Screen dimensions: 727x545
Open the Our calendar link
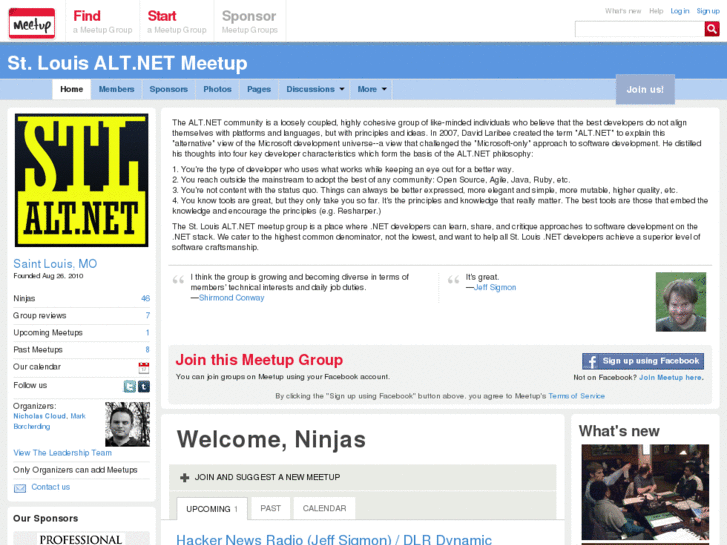point(37,367)
